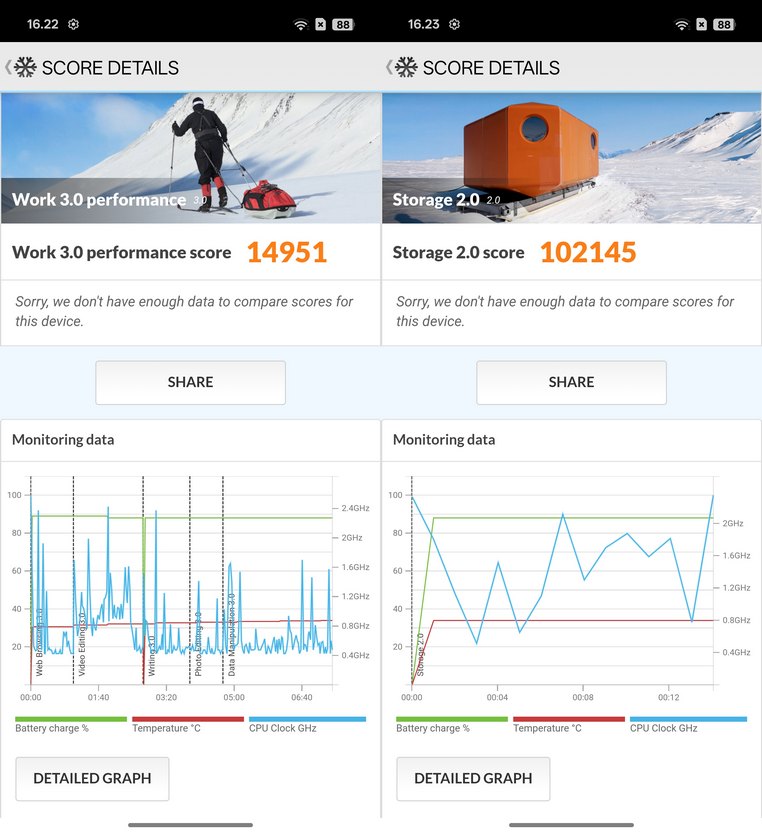
Task: Tap the Writing 3.0 marker in Work graph
Action: (151, 656)
